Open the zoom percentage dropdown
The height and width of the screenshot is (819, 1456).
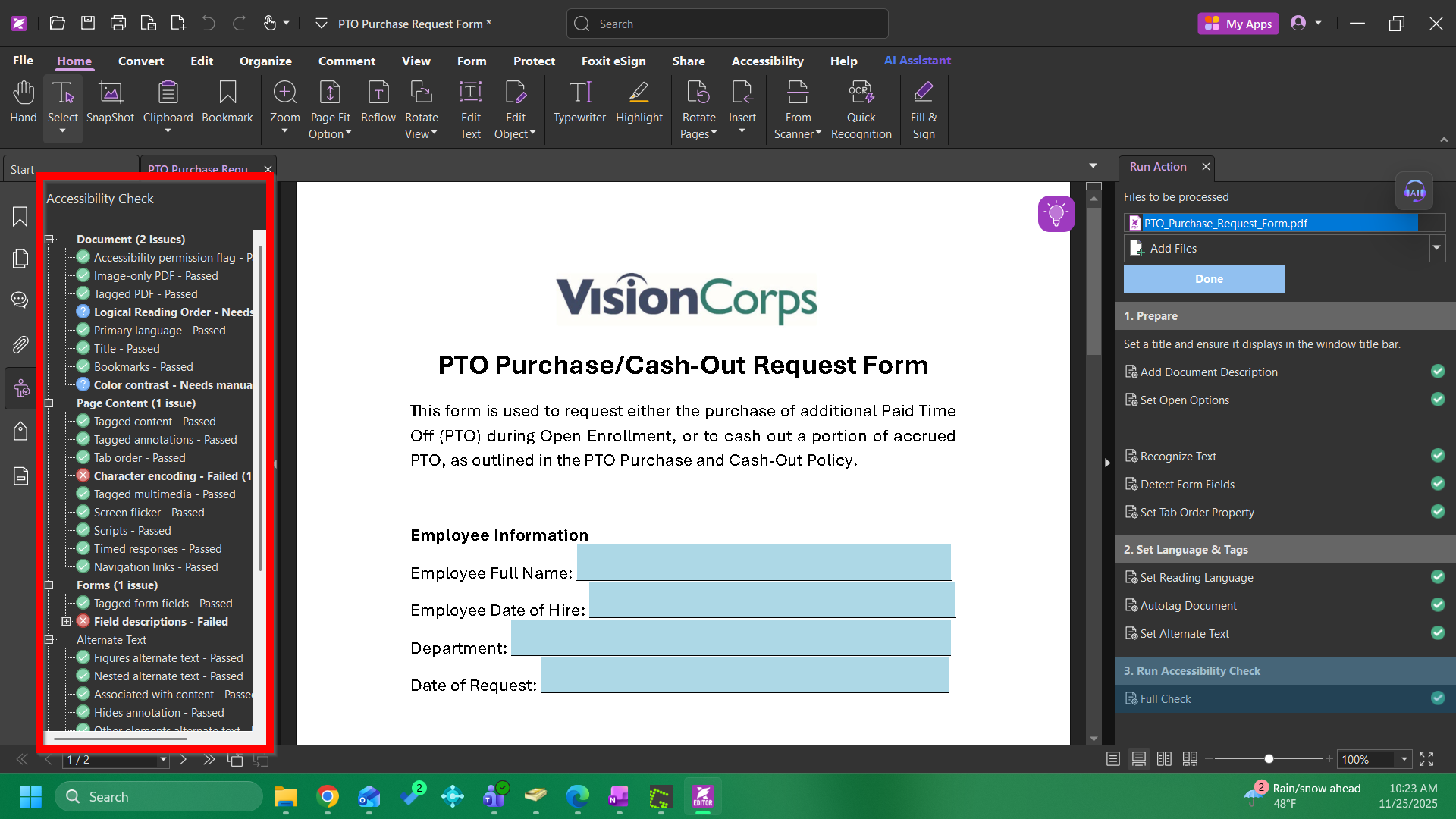[1404, 759]
